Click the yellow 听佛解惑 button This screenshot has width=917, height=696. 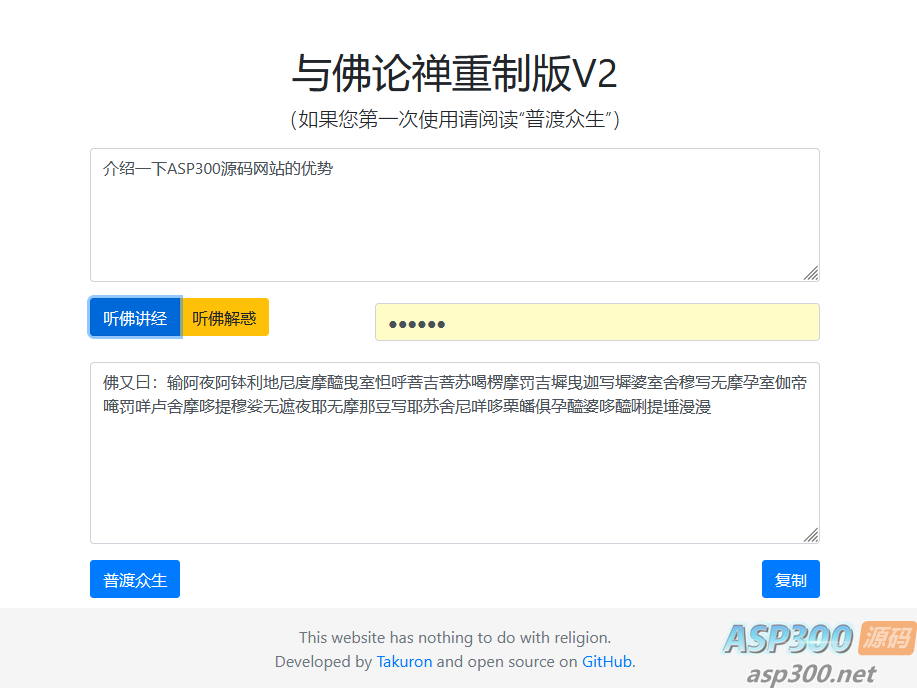pos(225,318)
